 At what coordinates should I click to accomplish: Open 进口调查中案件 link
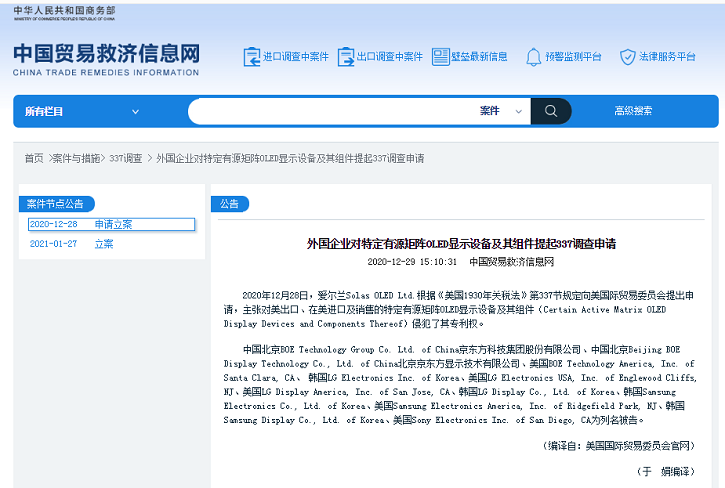point(296,57)
